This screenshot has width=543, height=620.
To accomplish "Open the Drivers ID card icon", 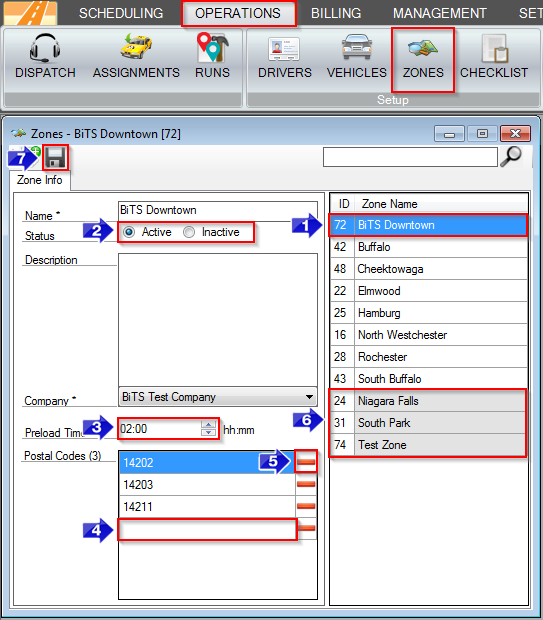I will click(284, 49).
